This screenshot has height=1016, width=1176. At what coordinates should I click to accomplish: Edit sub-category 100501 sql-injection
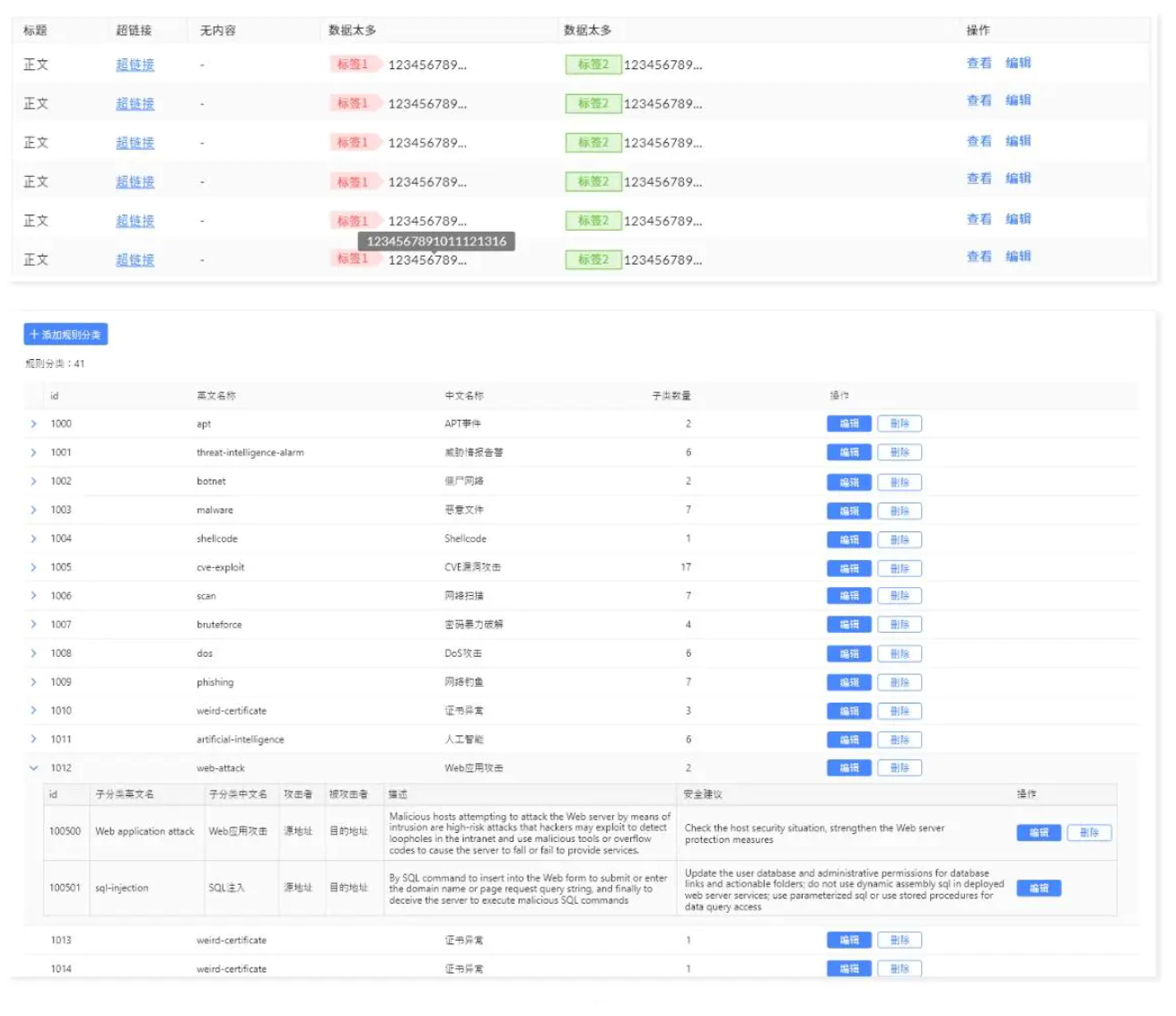click(x=1039, y=889)
